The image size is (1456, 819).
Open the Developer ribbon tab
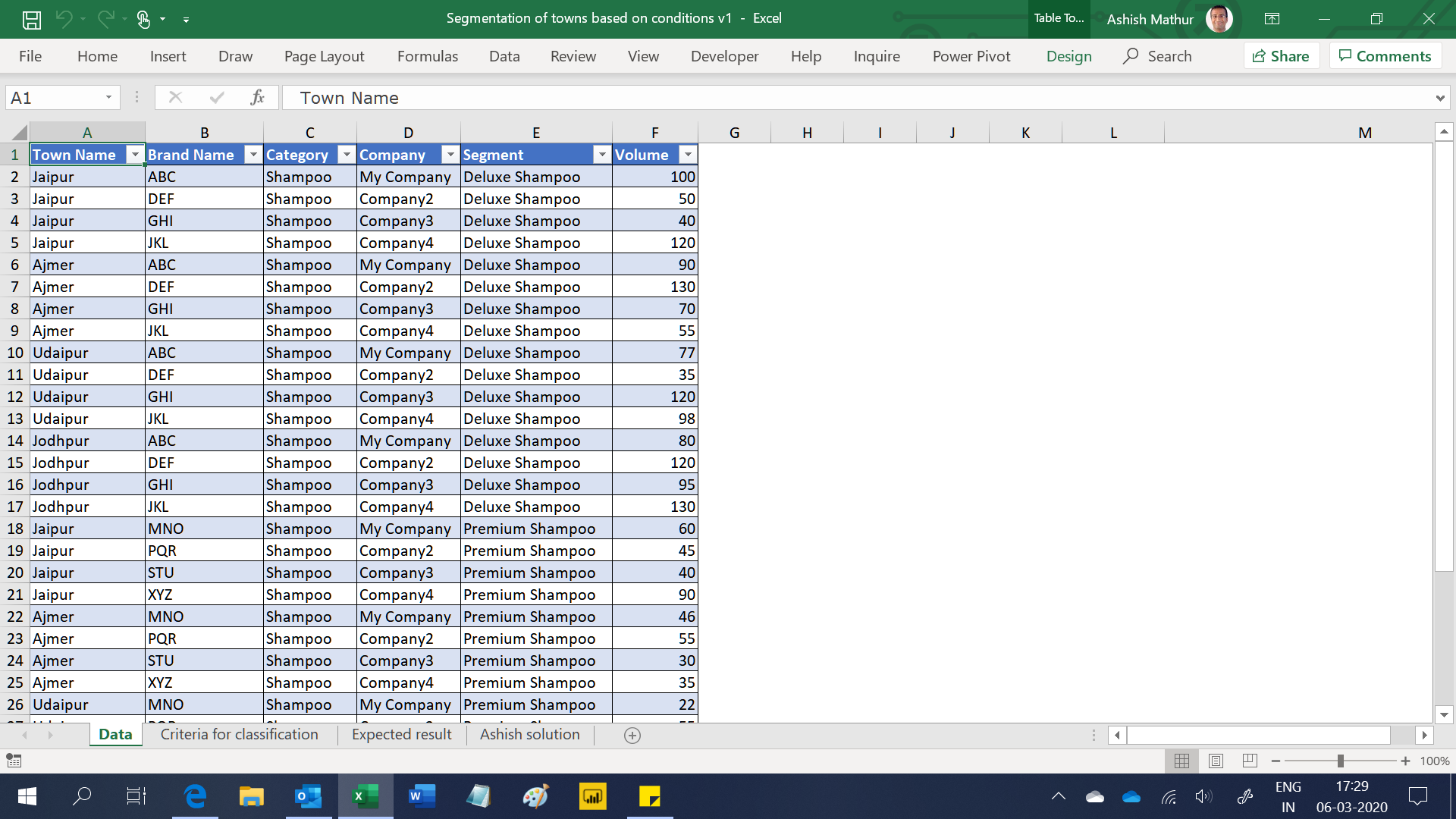(724, 56)
